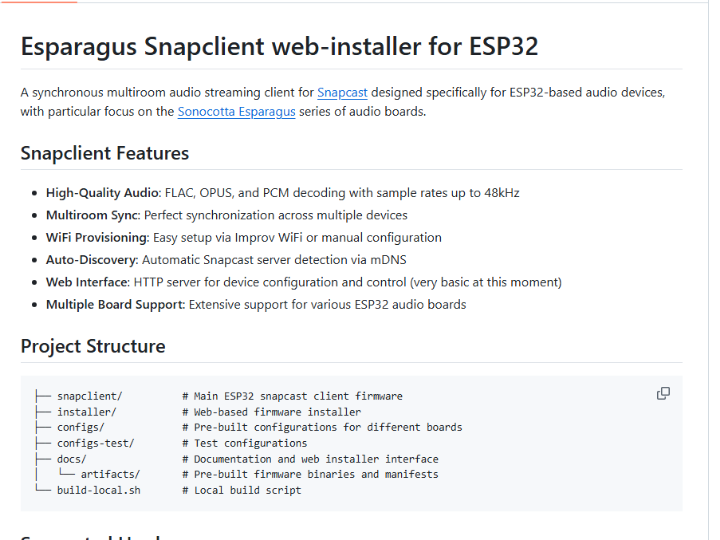Click the Web Interface bullet label
Image resolution: width=720 pixels, height=540 pixels.
pyautogui.click(x=86, y=282)
